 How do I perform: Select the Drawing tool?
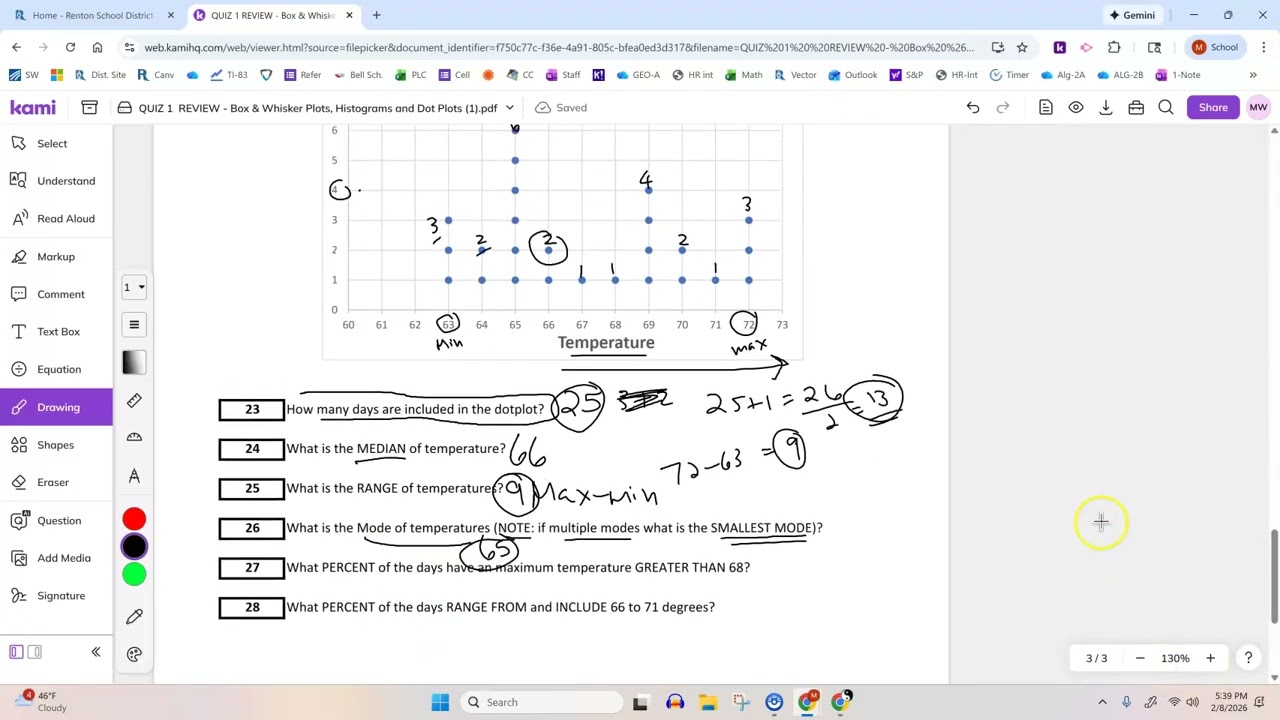[56, 407]
